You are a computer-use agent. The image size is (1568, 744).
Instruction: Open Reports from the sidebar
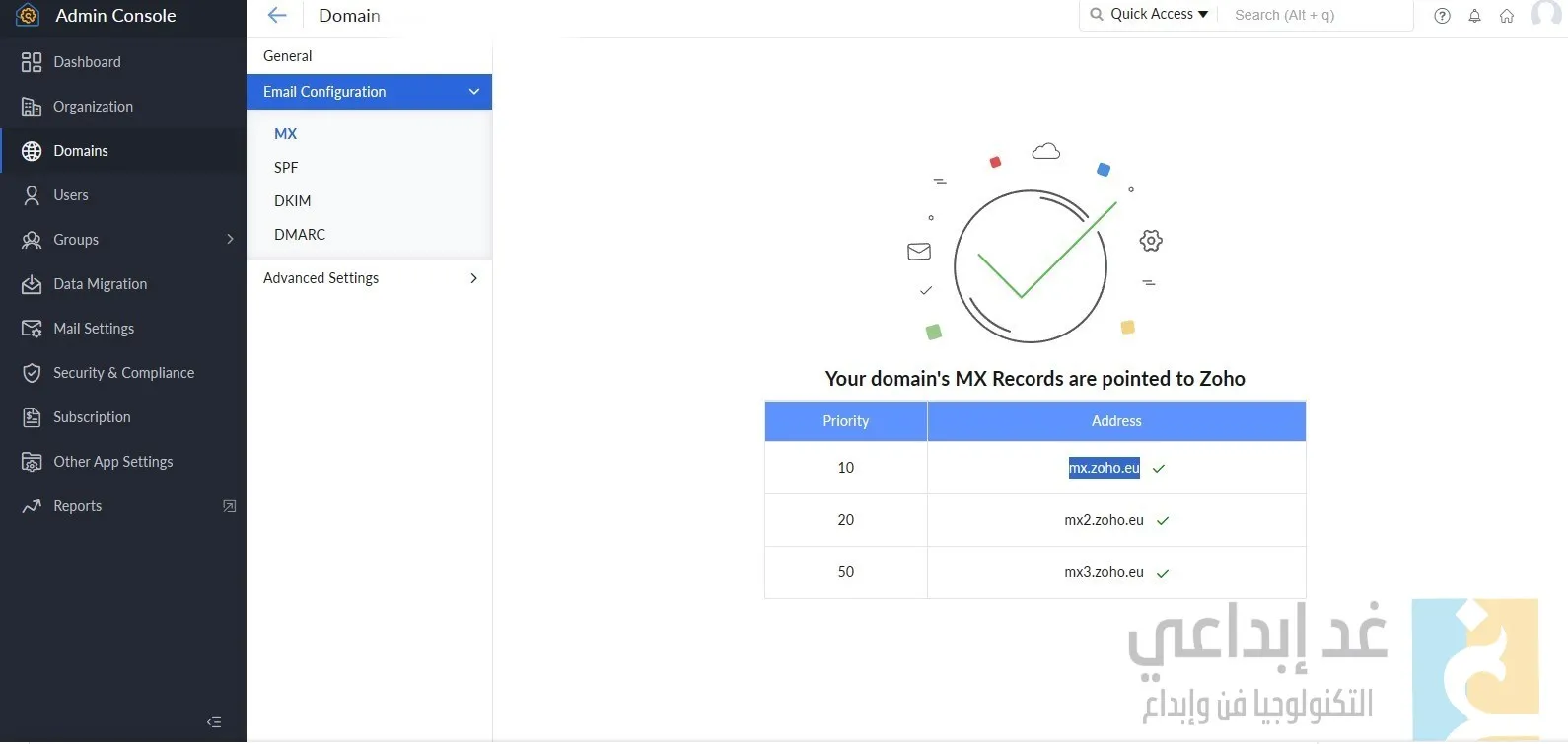click(77, 506)
